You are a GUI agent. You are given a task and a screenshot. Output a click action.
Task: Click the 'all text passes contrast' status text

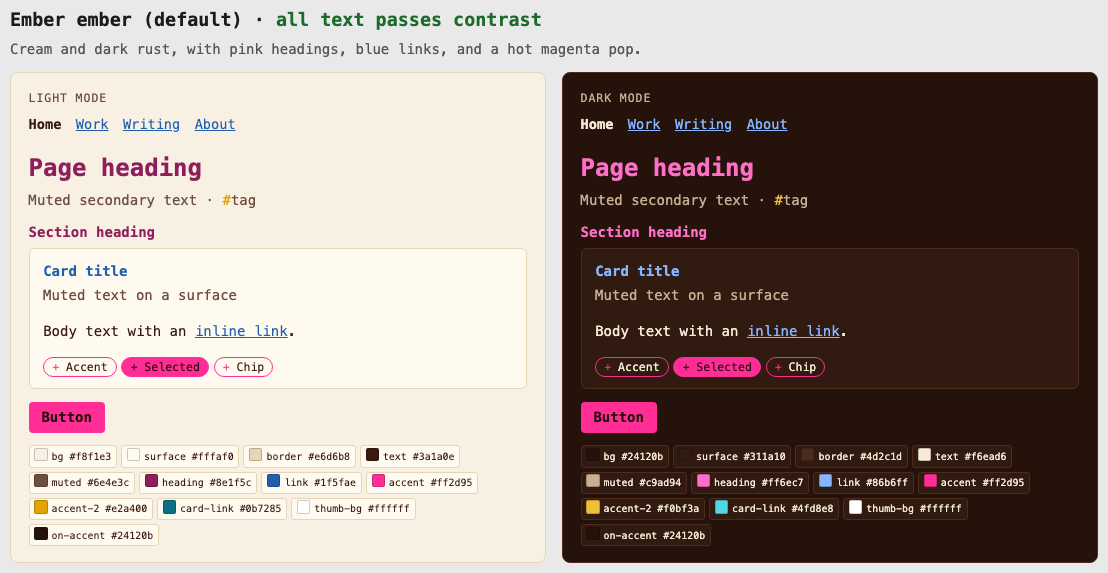point(409,20)
